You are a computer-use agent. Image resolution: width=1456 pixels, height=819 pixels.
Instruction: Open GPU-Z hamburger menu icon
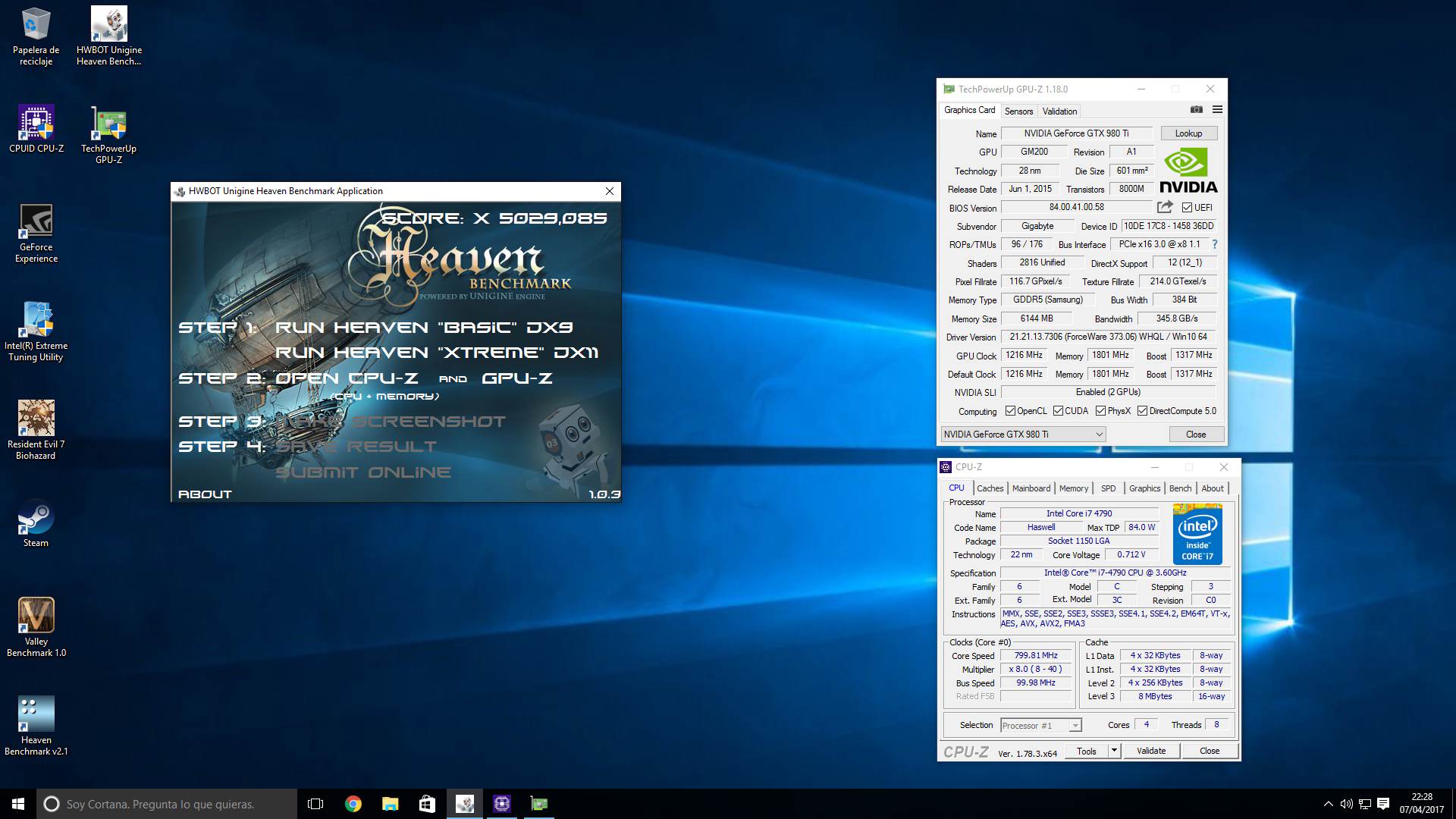pyautogui.click(x=1217, y=110)
